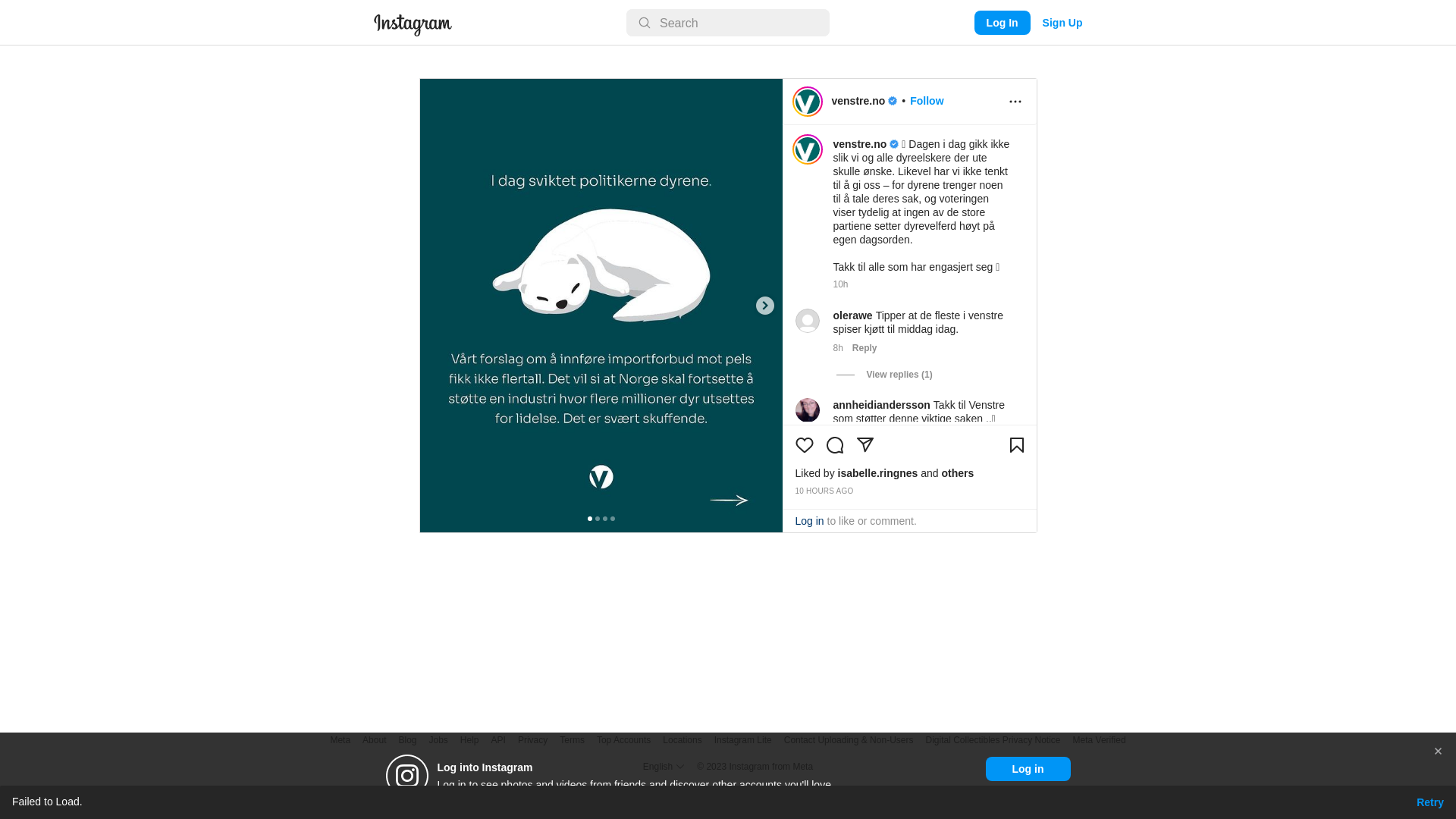Dismiss the login banner close icon
This screenshot has height=819, width=1456.
(1437, 752)
